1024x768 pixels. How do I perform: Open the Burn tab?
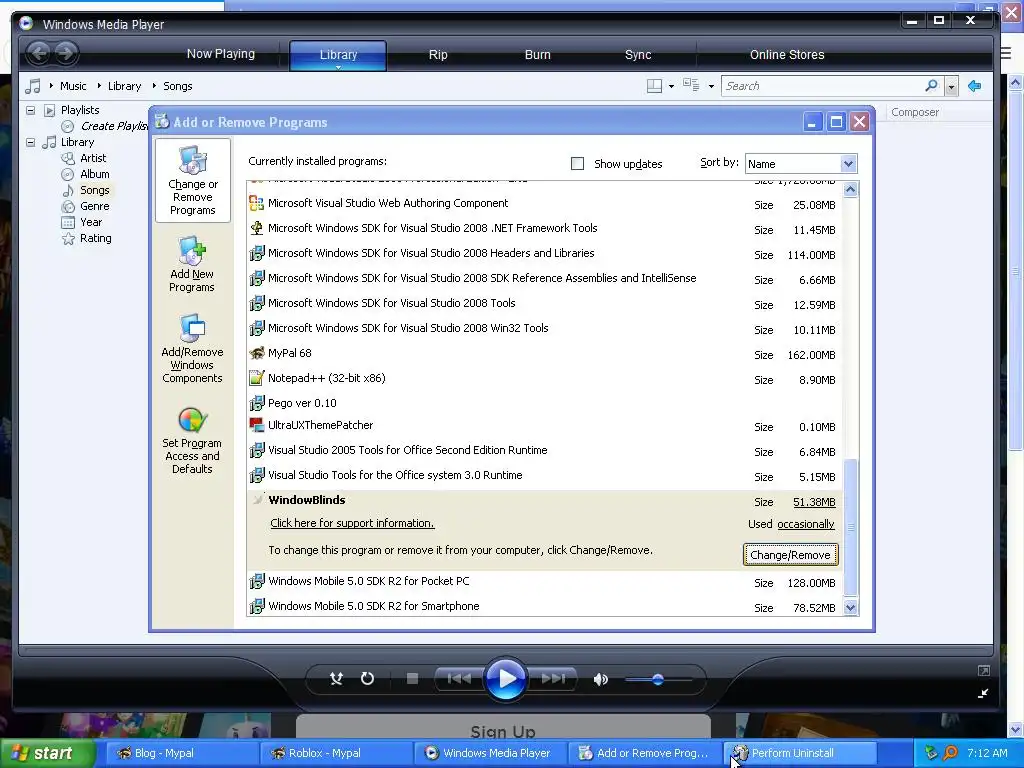(537, 55)
